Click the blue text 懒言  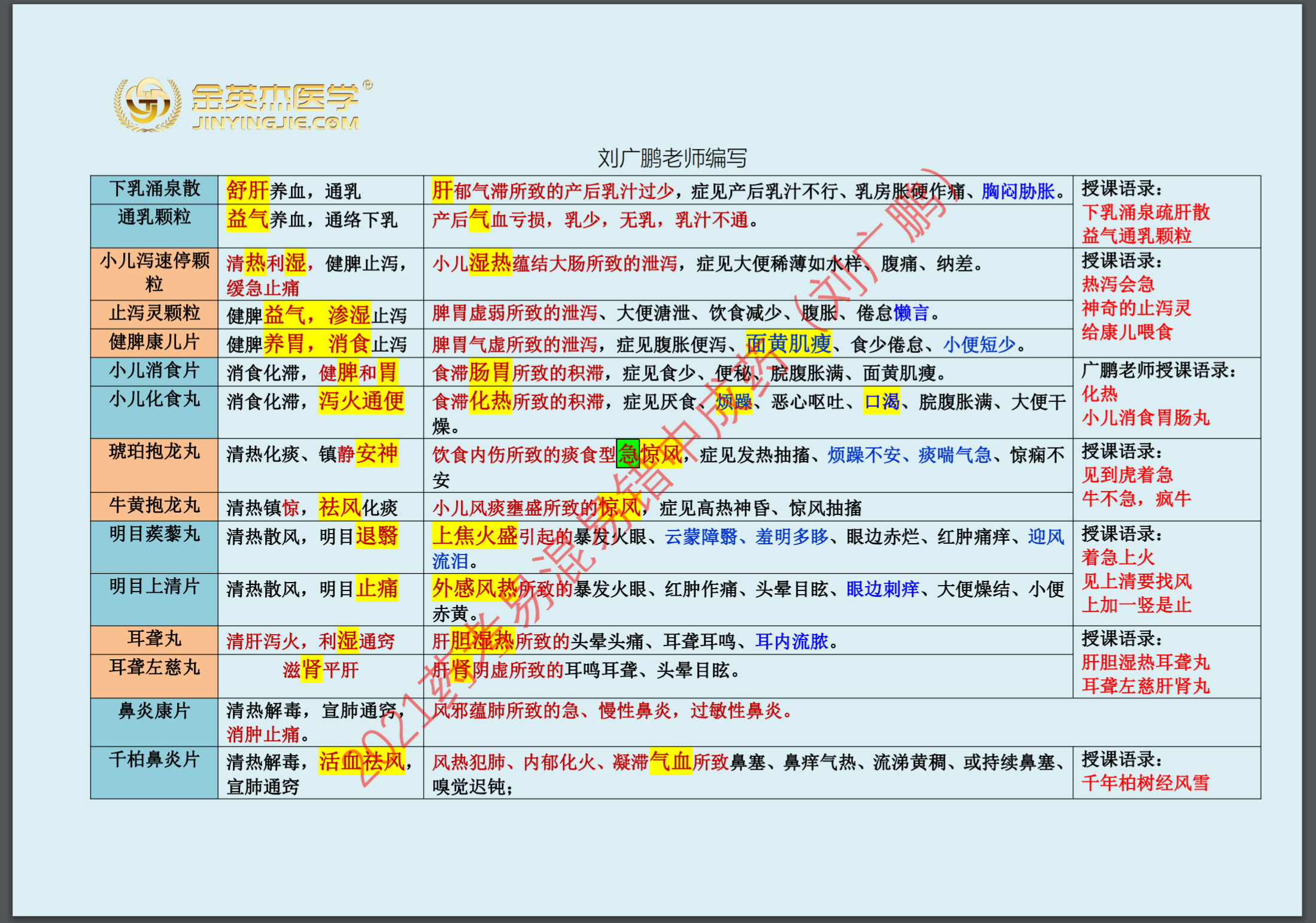coord(911,313)
